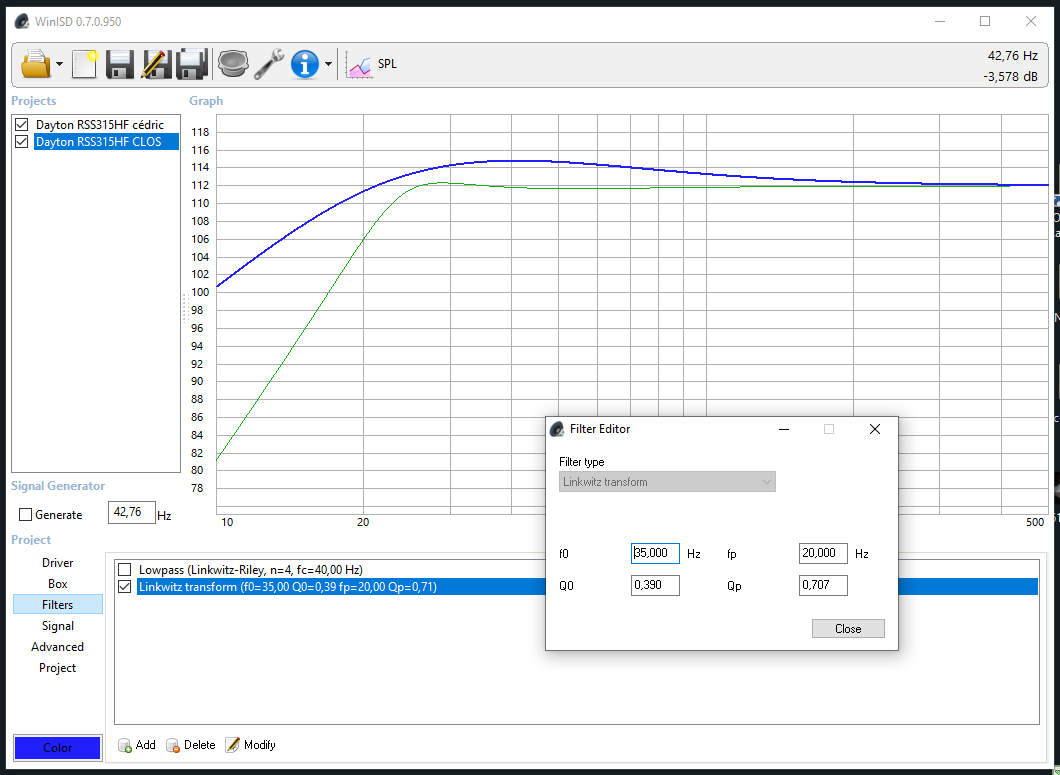Click the blue Color swatch button
Viewport: 1060px width, 775px height.
[x=57, y=748]
